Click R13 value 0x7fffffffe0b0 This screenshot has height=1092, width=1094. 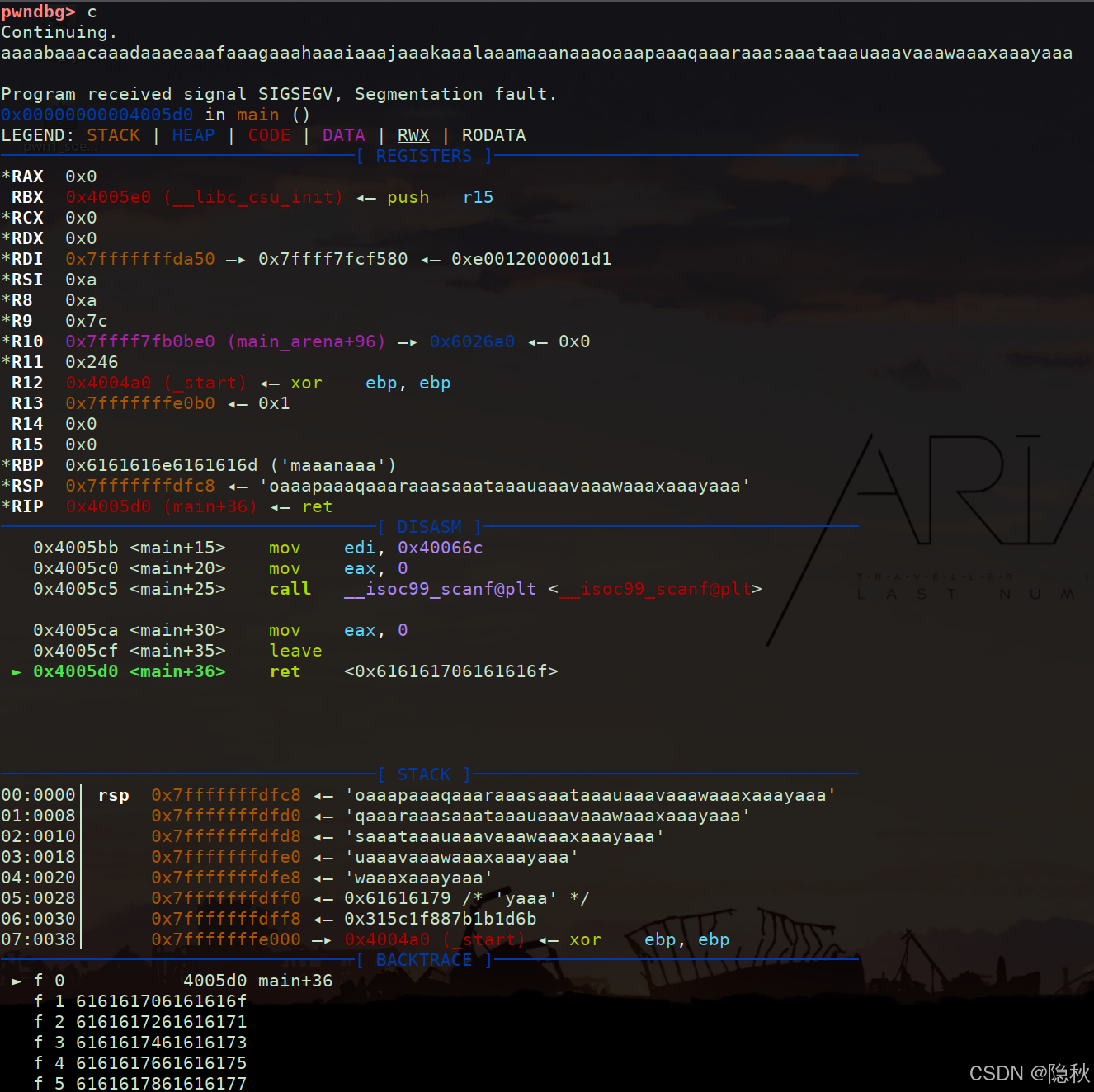click(140, 403)
